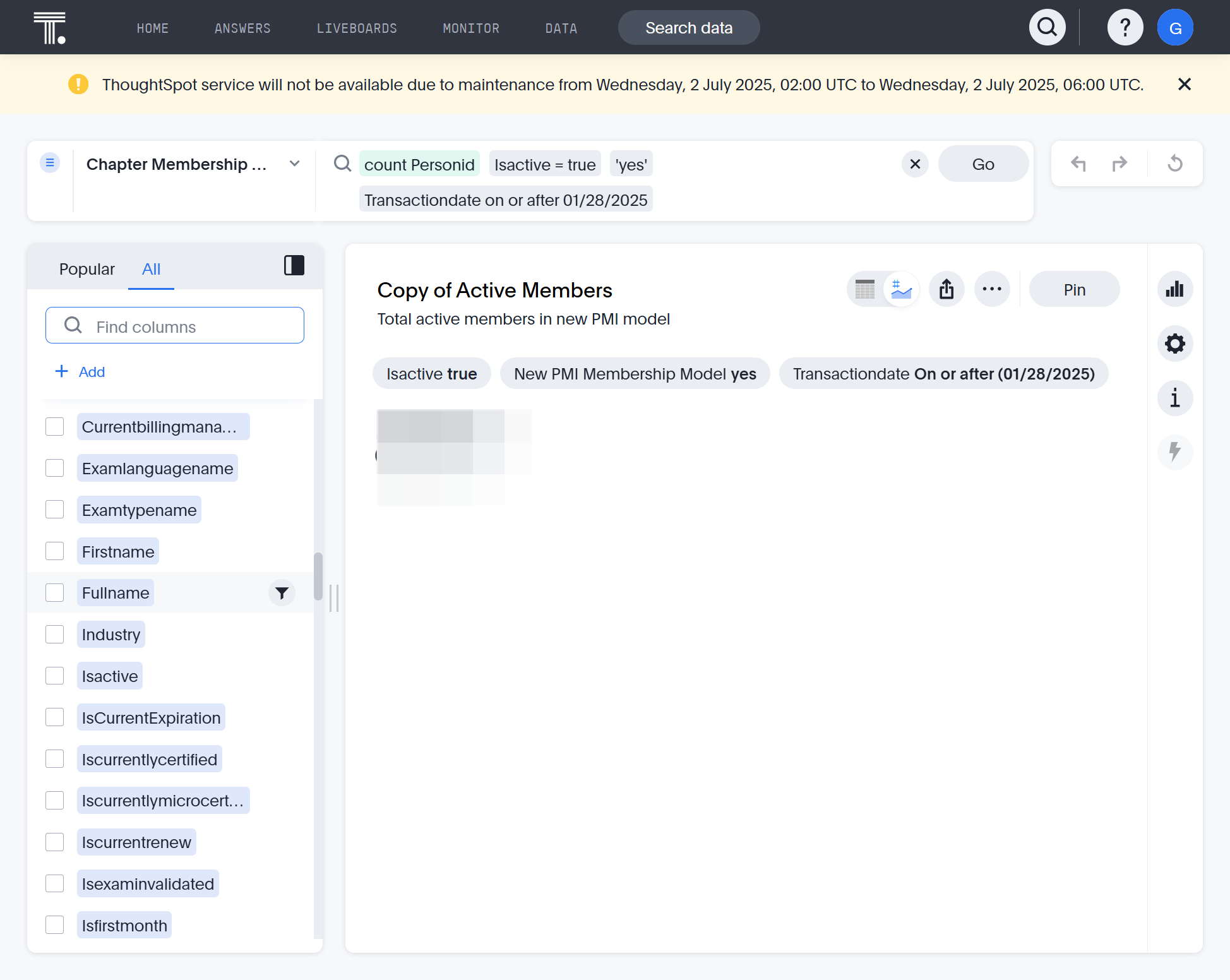The image size is (1230, 980).
Task: Focus the Find columns field
Action: tap(175, 326)
